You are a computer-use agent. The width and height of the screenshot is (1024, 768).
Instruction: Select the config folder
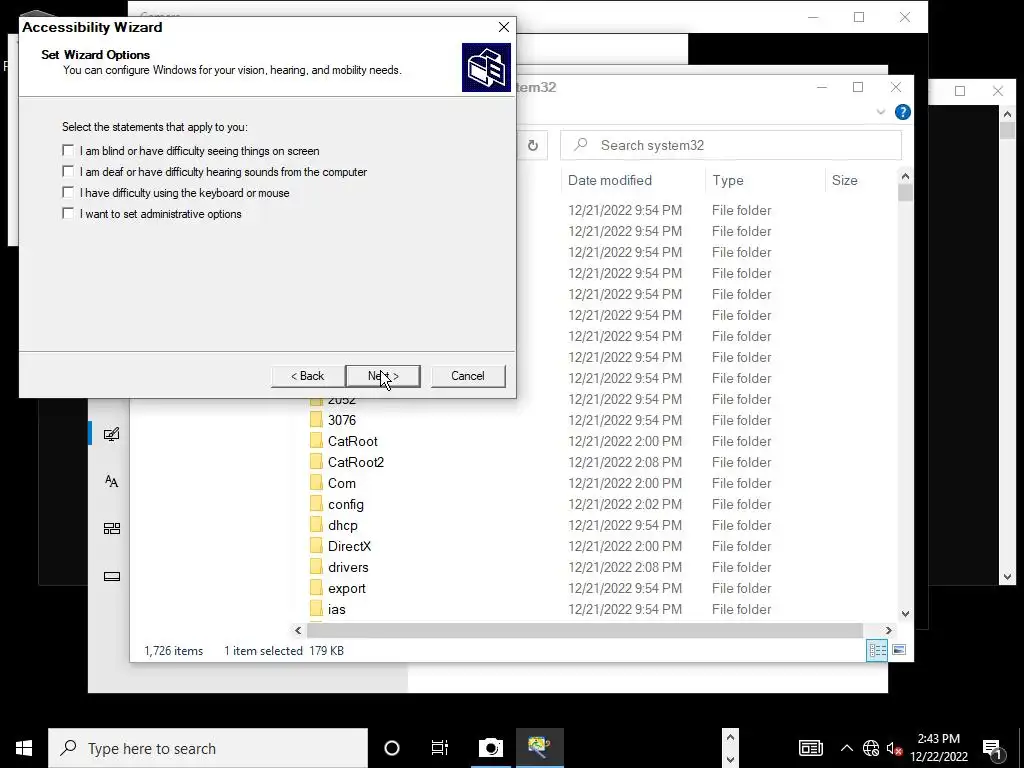pyautogui.click(x=345, y=504)
